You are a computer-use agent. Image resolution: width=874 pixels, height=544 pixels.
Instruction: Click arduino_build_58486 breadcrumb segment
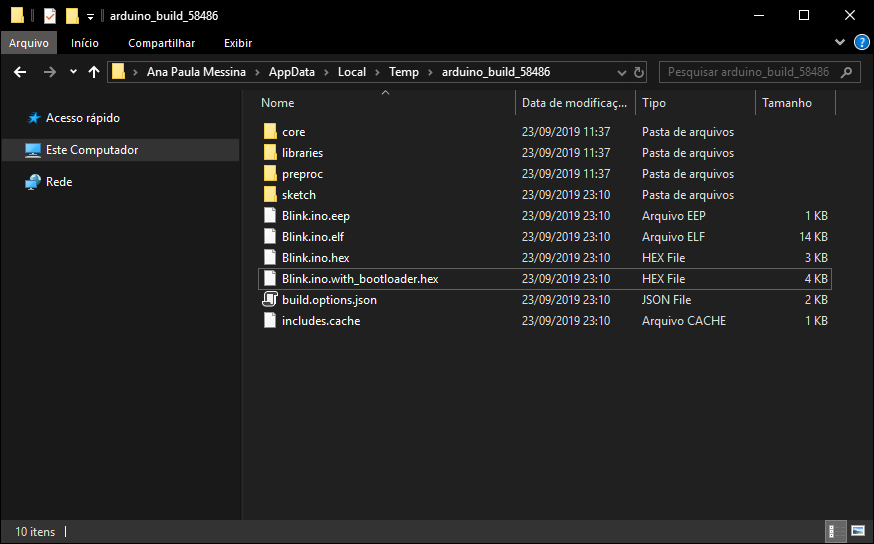pos(496,72)
